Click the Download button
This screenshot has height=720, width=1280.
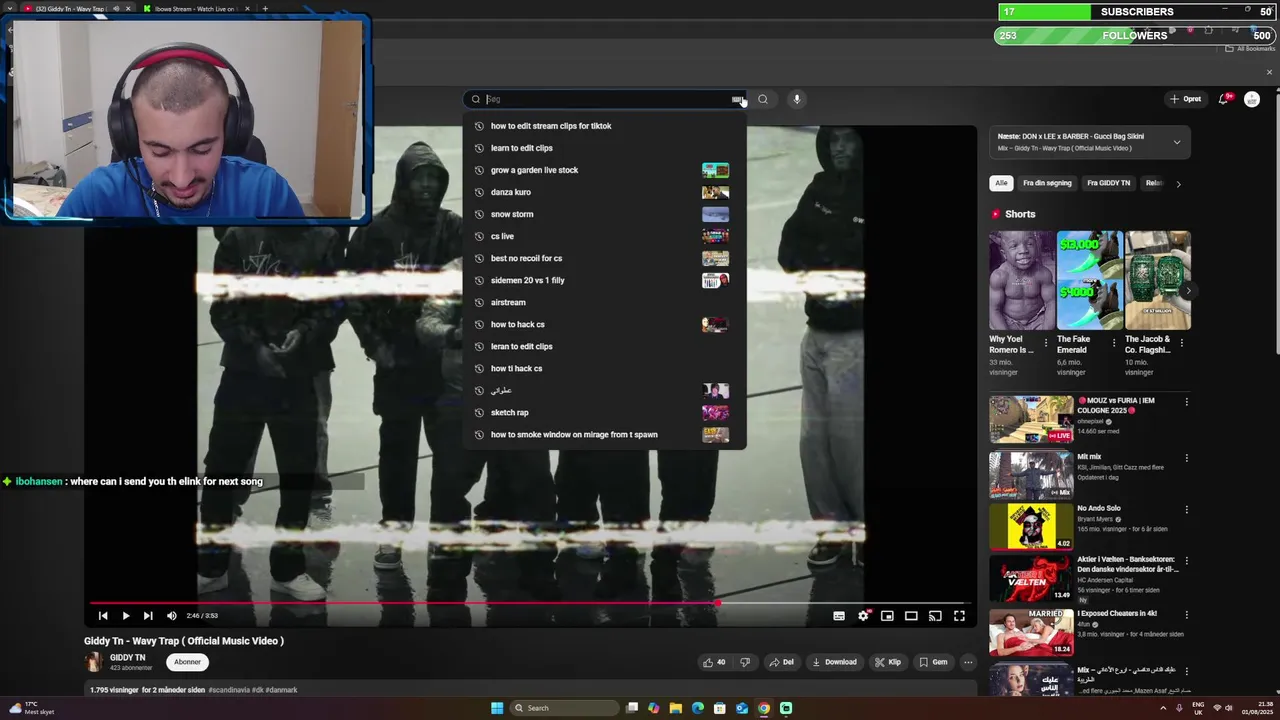pyautogui.click(x=834, y=662)
